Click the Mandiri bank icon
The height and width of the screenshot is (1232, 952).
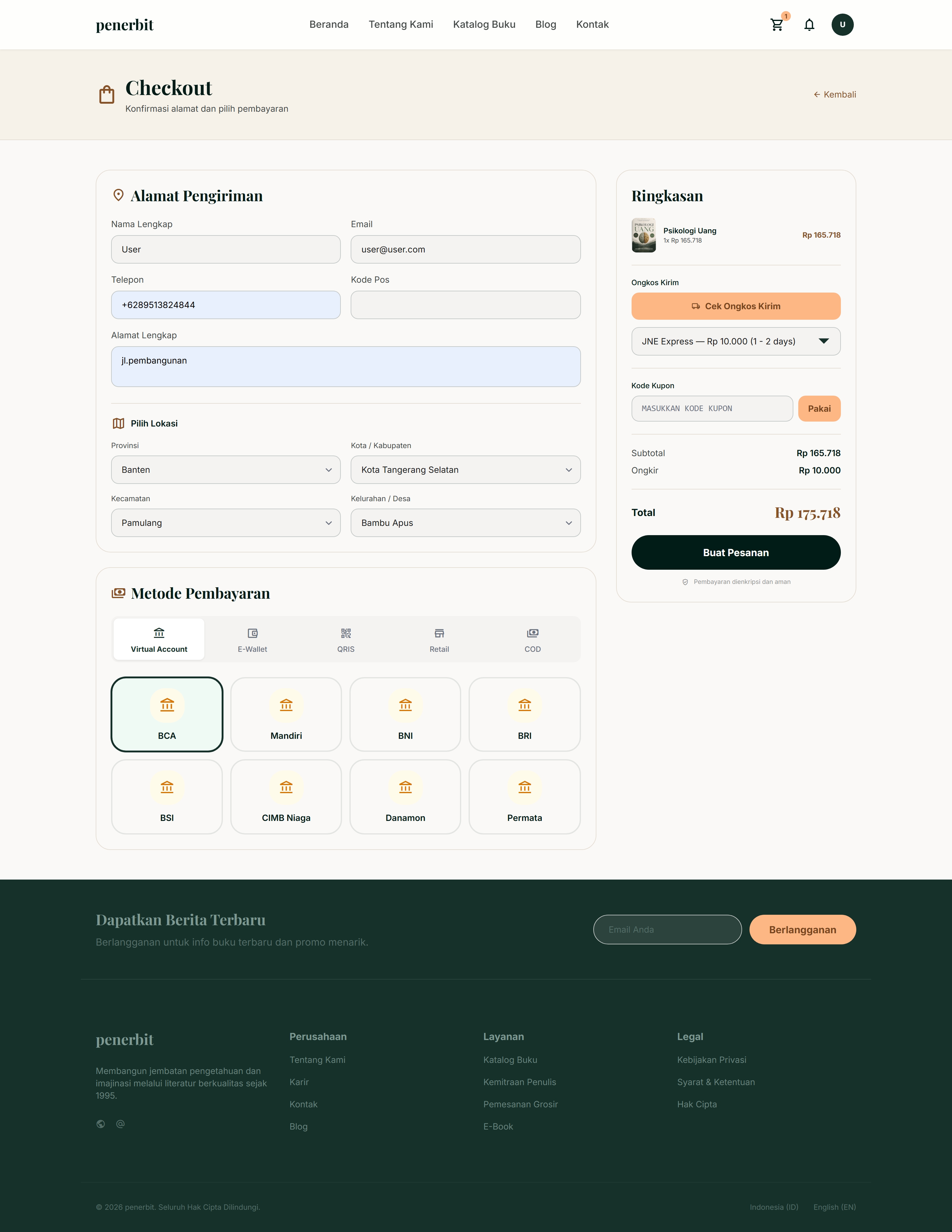[x=286, y=705]
